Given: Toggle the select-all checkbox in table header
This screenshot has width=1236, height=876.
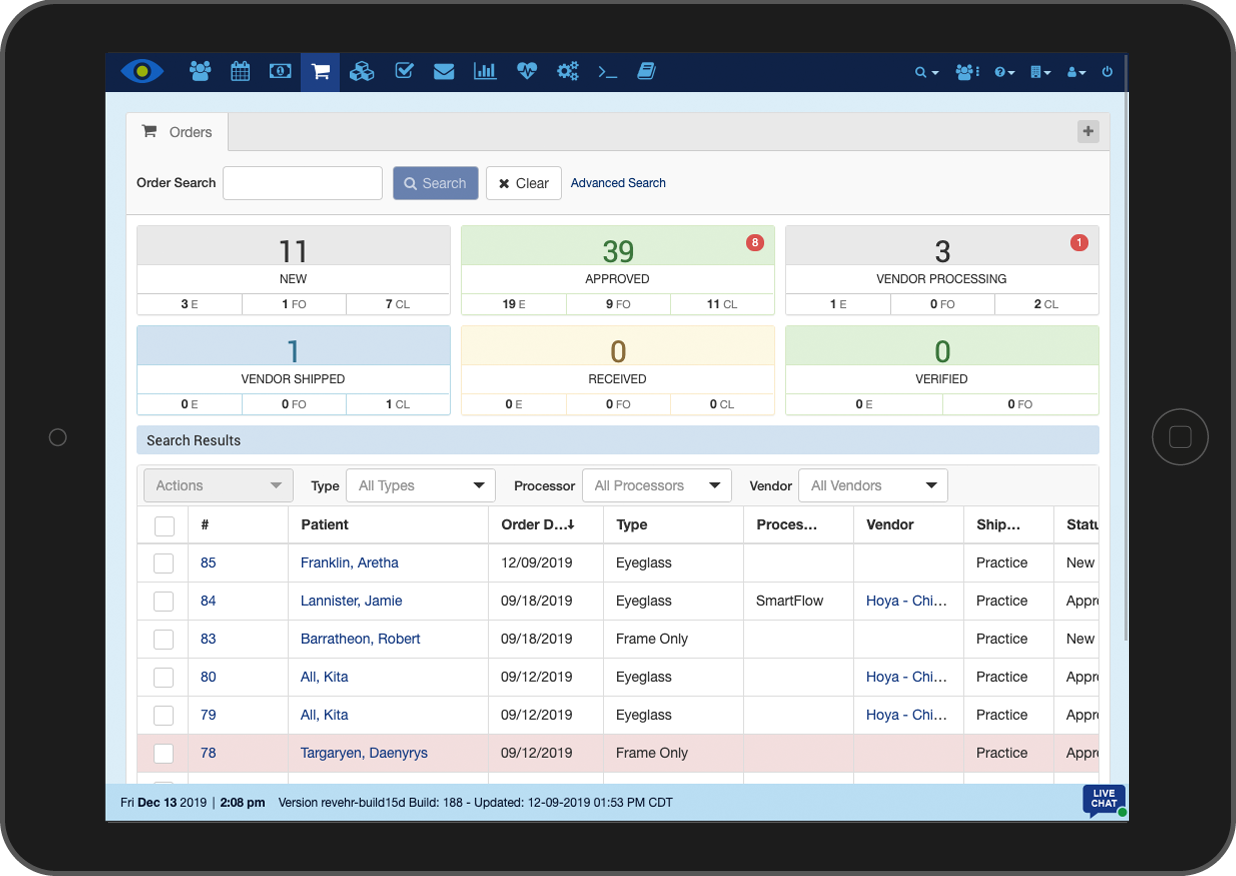Looking at the screenshot, I should [163, 524].
